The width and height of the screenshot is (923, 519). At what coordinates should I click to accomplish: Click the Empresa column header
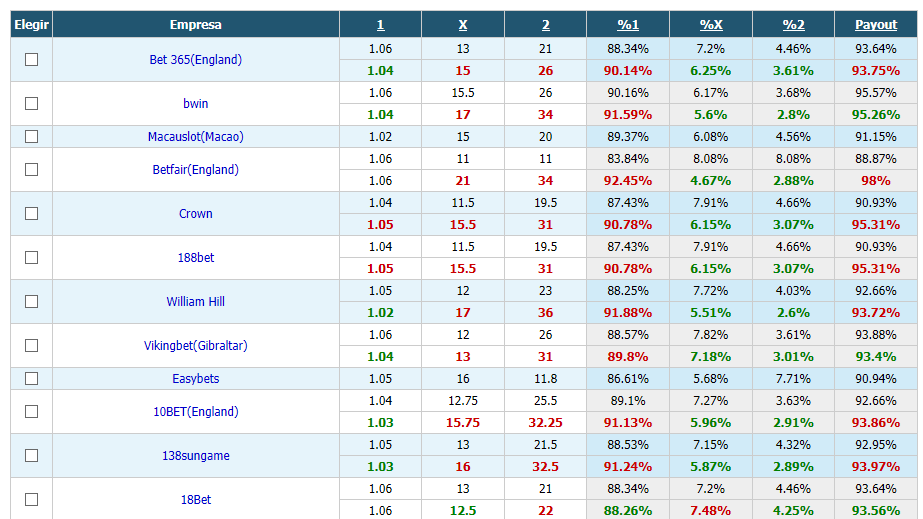[x=195, y=25]
